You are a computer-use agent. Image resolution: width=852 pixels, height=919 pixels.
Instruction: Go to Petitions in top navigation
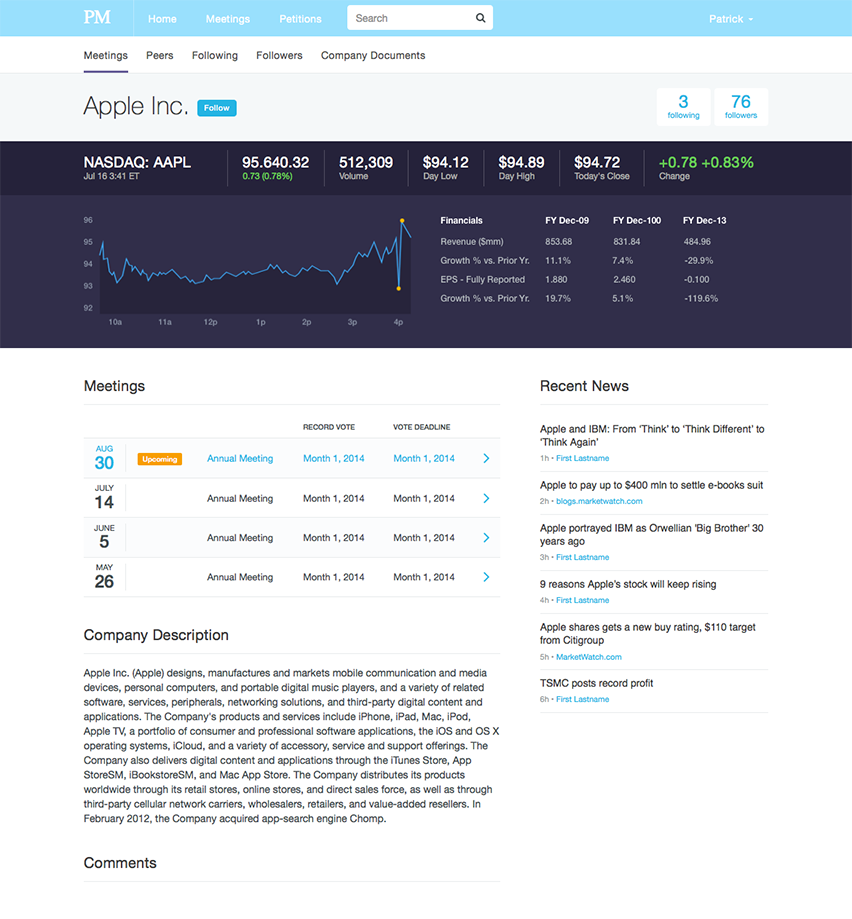pos(300,19)
